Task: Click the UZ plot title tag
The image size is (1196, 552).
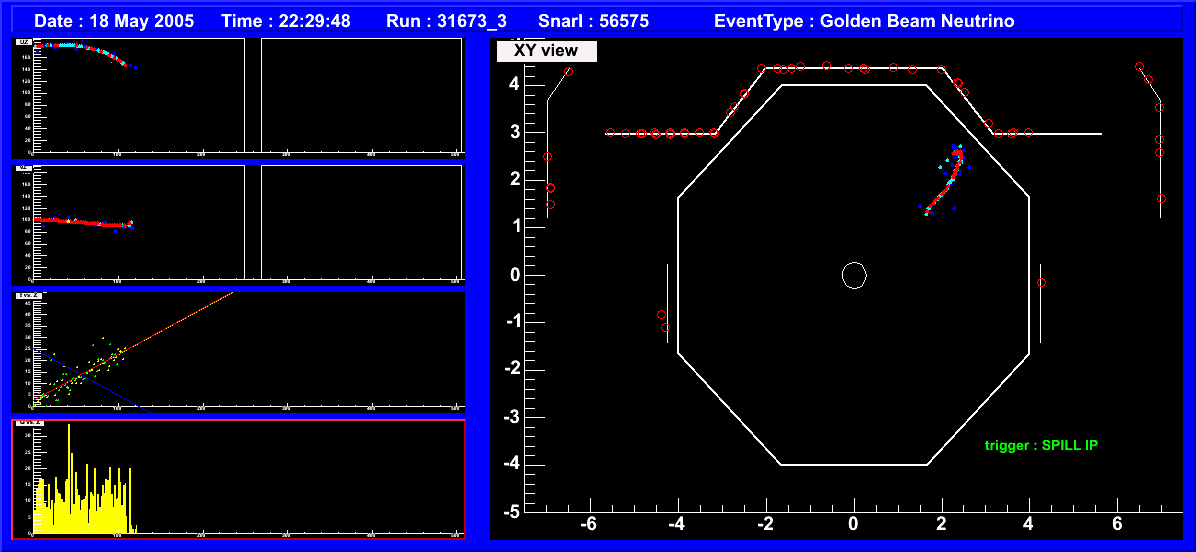Action: [x=23, y=42]
